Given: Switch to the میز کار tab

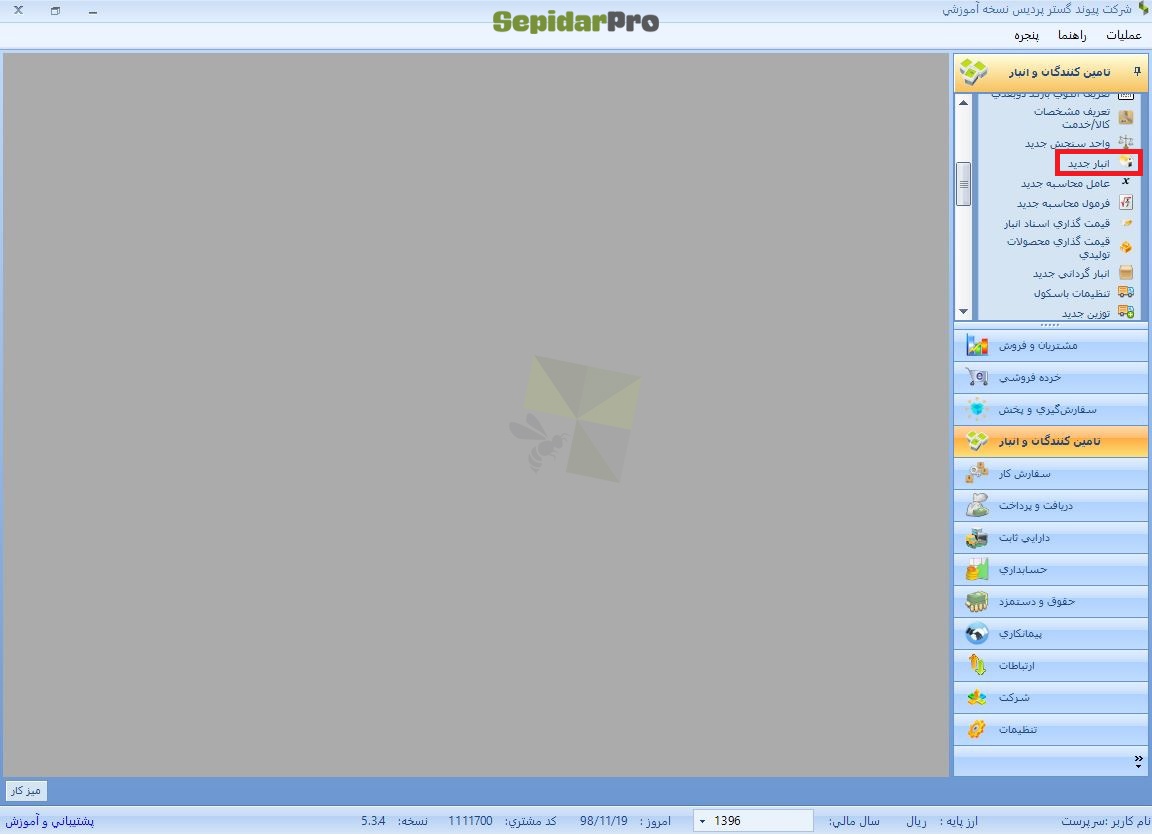Looking at the screenshot, I should click(26, 791).
